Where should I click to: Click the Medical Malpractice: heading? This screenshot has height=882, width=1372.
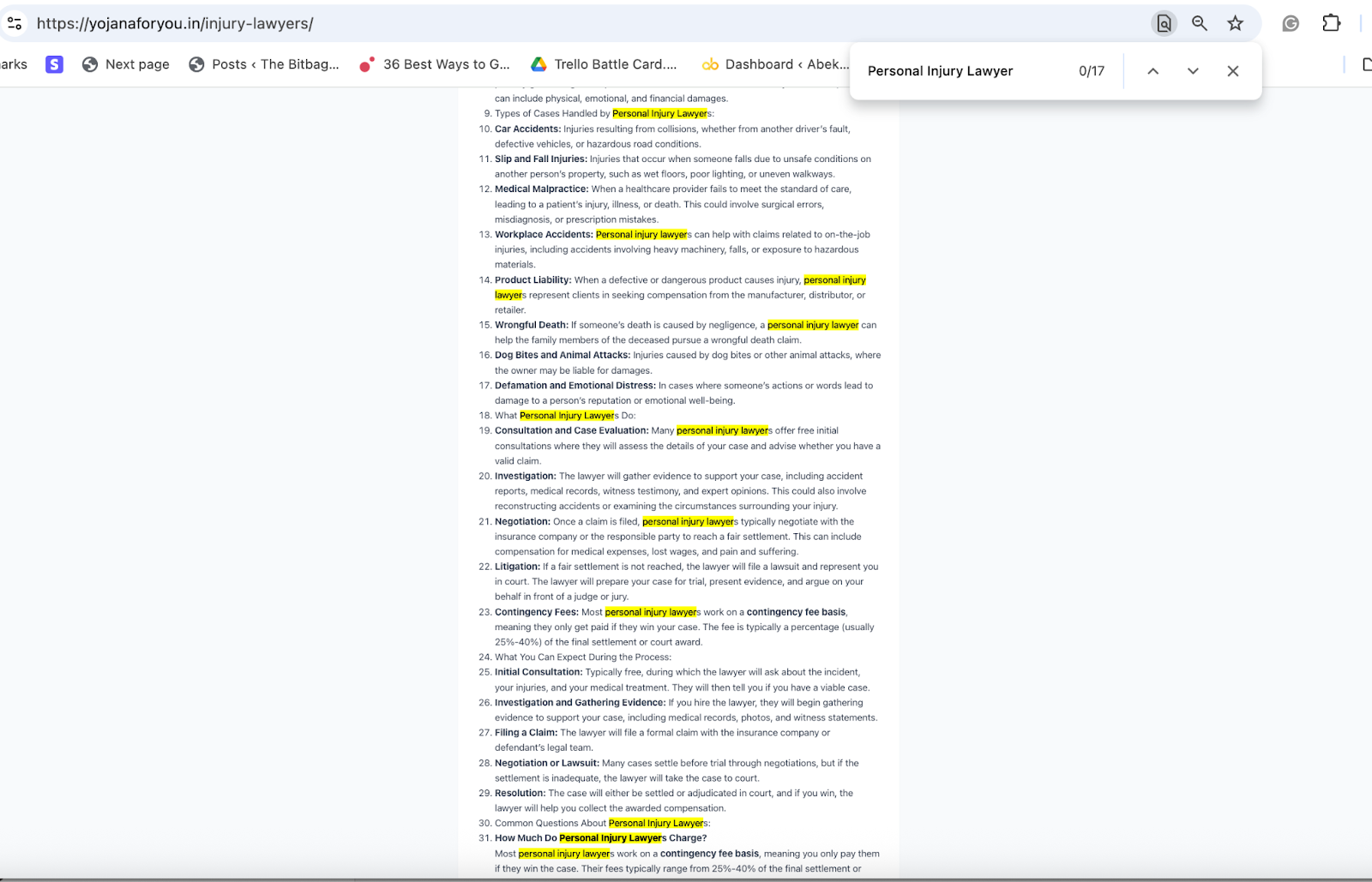tap(542, 189)
